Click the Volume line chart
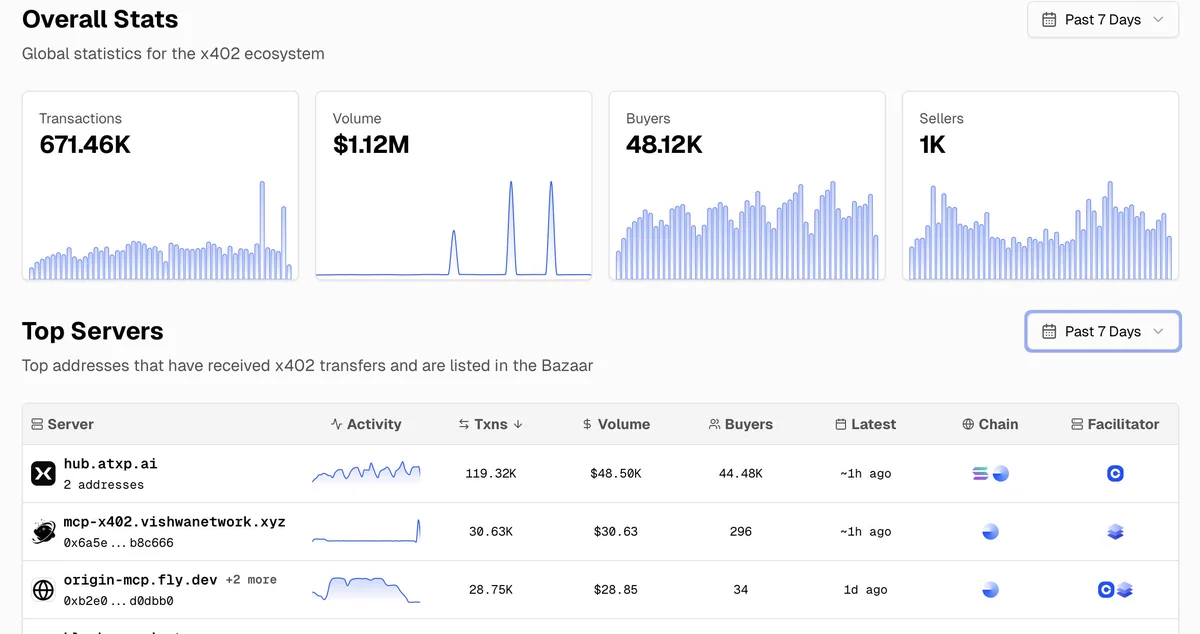Screen dimensions: 1200x634 [454, 230]
